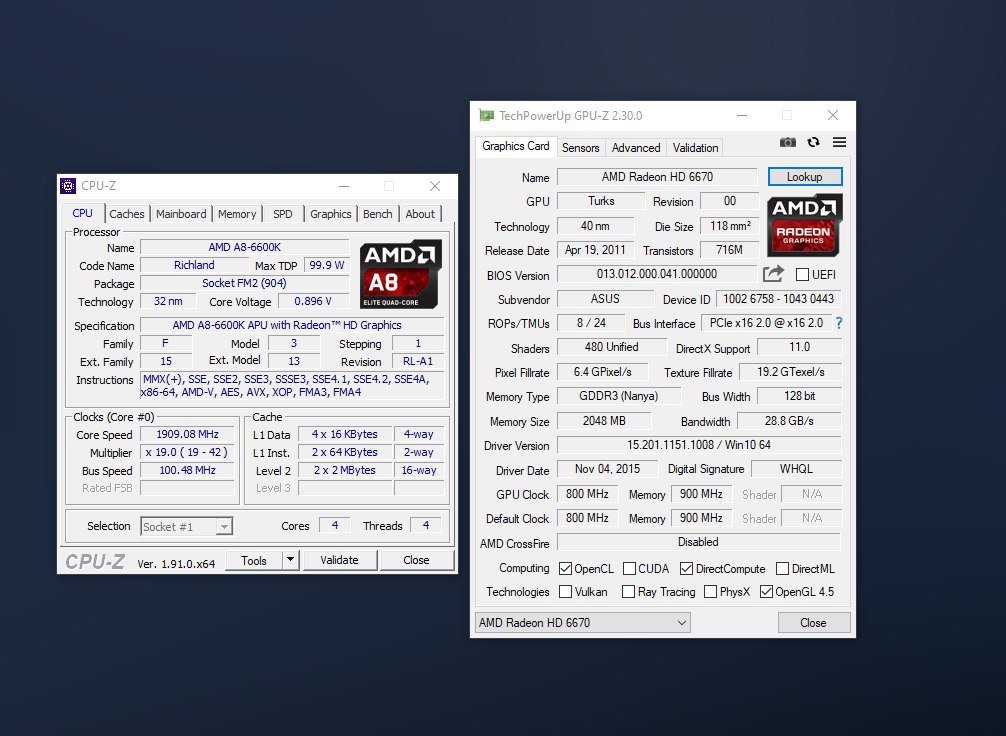The width and height of the screenshot is (1006, 736).
Task: Toggle the PhysX checkbox
Action: tap(710, 592)
